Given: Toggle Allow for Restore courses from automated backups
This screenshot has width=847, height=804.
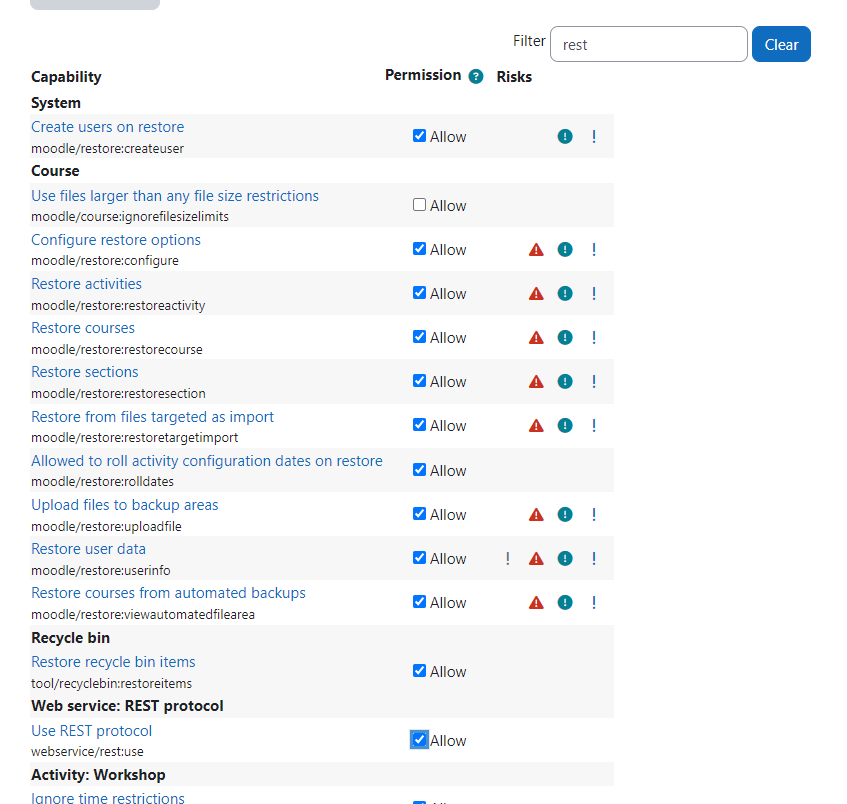Looking at the screenshot, I should [x=419, y=602].
